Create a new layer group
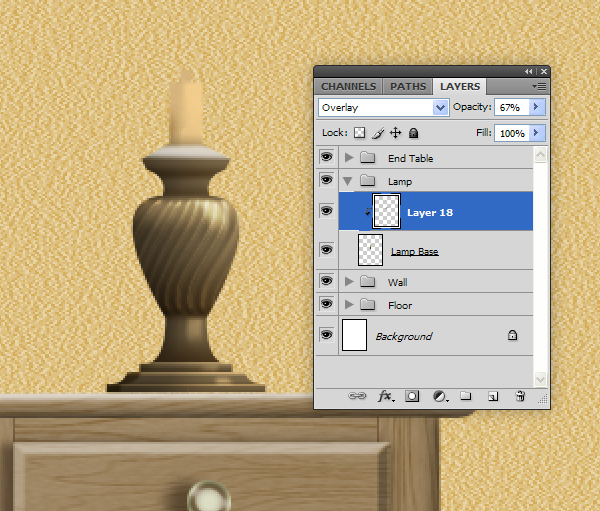Viewport: 600px width, 511px height. tap(466, 397)
